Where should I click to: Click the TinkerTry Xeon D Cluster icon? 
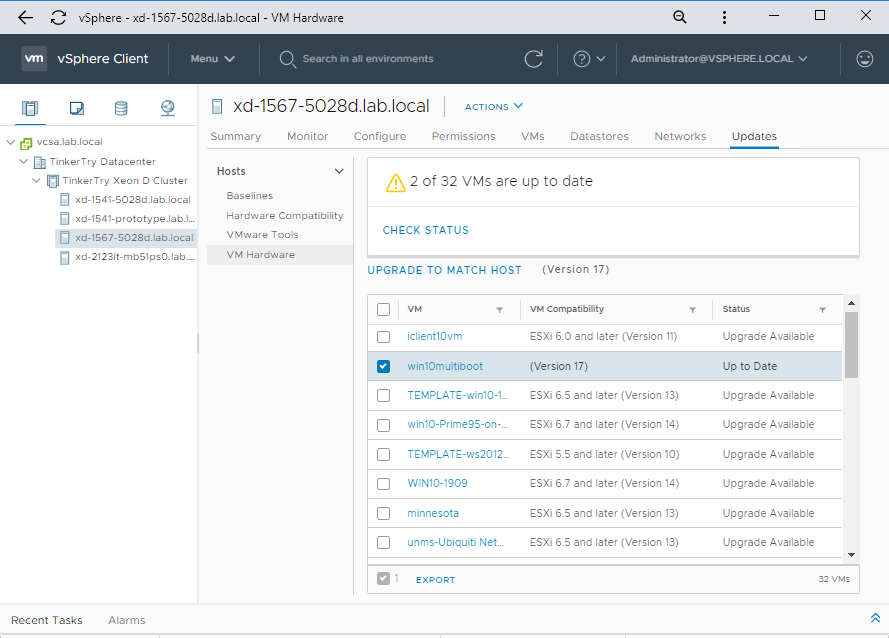coord(53,181)
